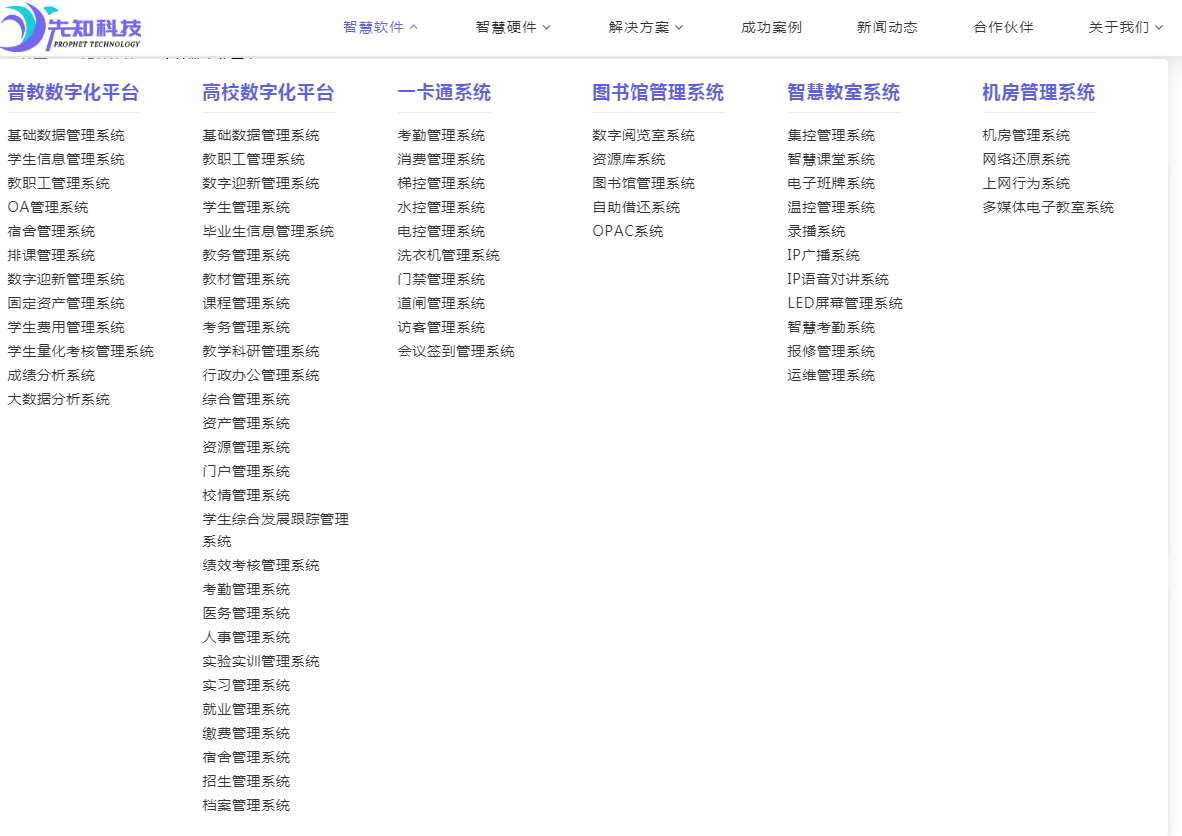Open 教务管理系统 link

coord(247,256)
